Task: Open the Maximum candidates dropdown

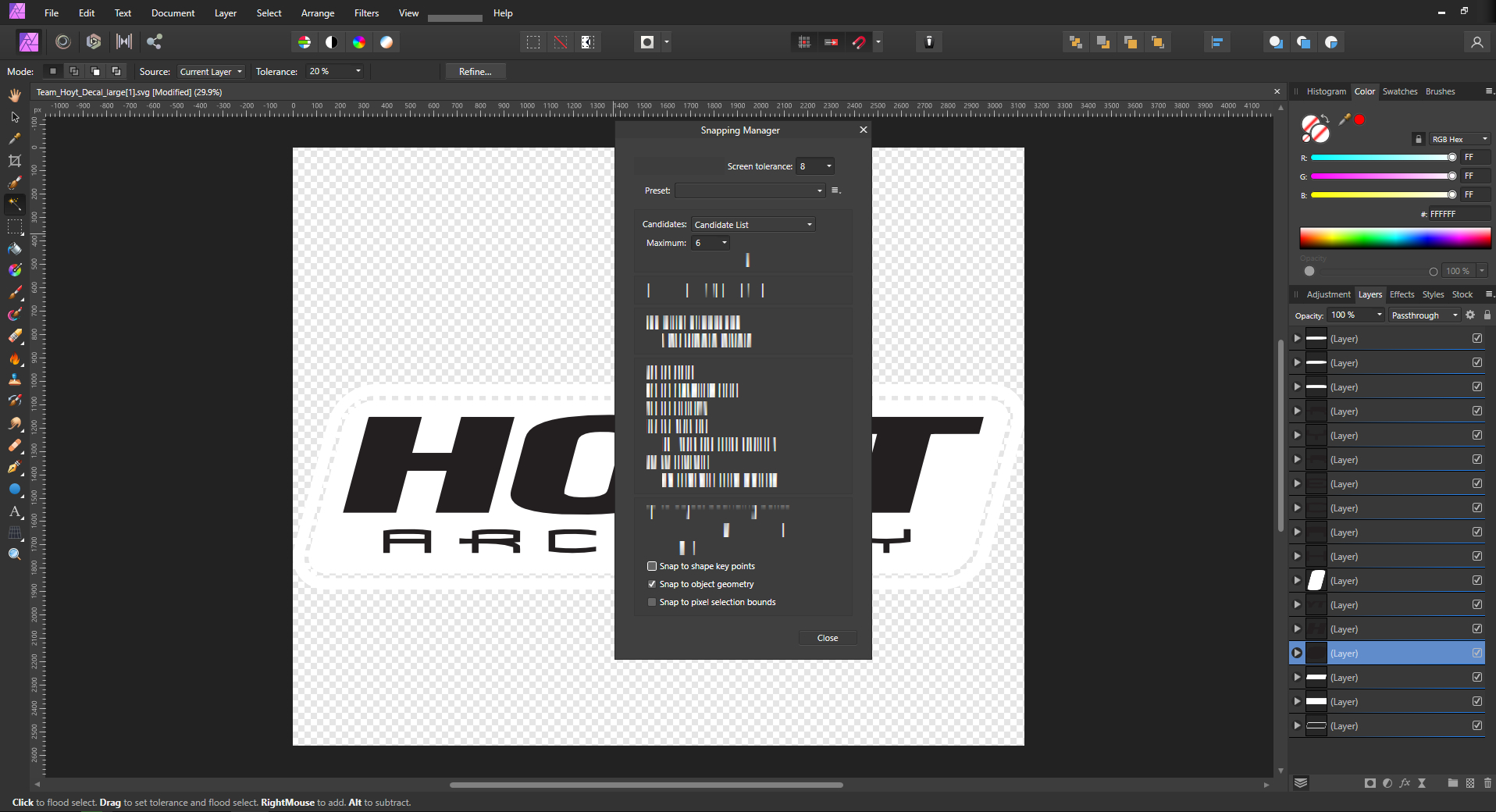Action: 711,243
